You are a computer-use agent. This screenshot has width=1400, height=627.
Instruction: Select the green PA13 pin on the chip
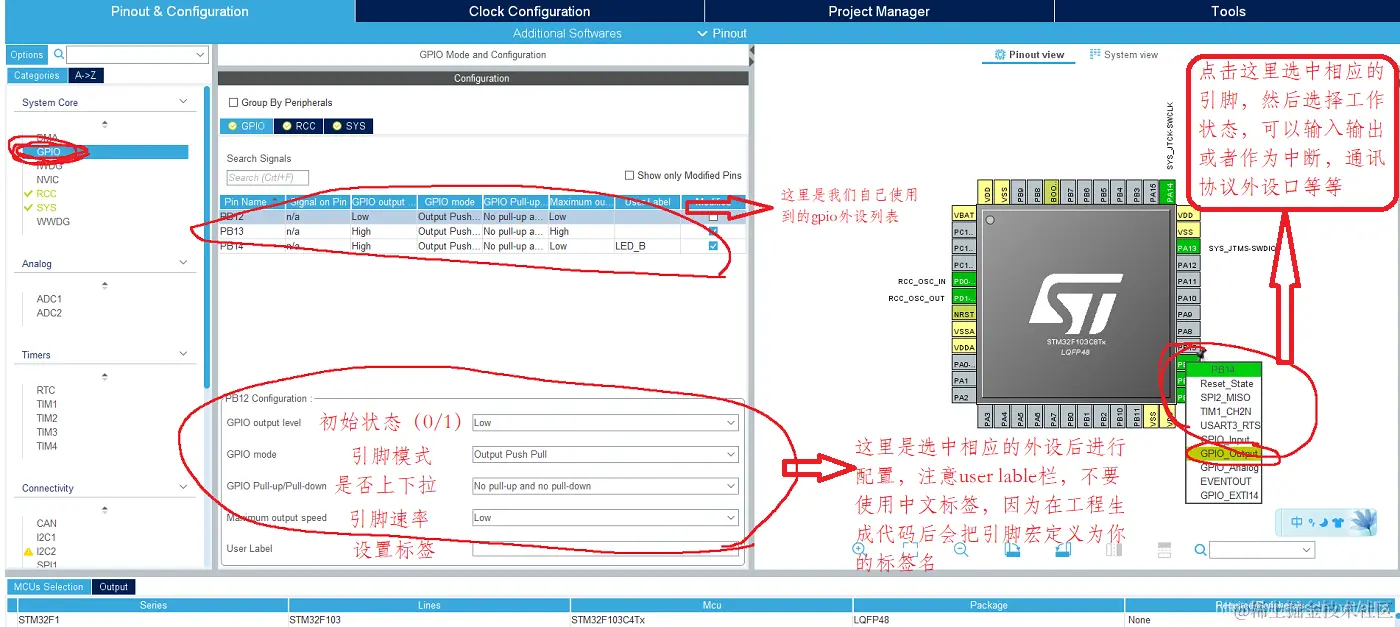click(x=1187, y=248)
